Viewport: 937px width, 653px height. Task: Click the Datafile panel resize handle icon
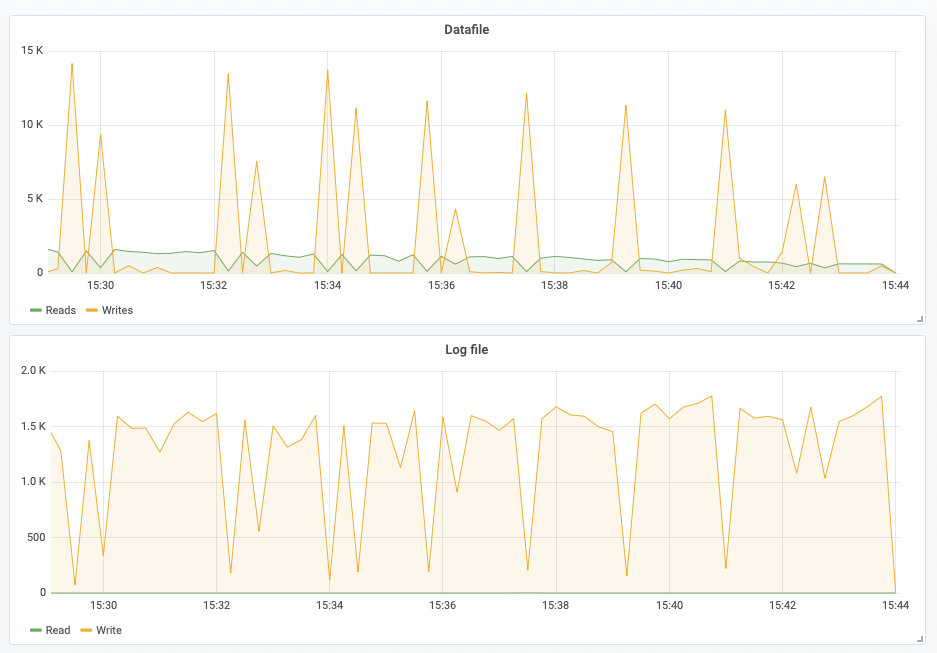tap(920, 320)
